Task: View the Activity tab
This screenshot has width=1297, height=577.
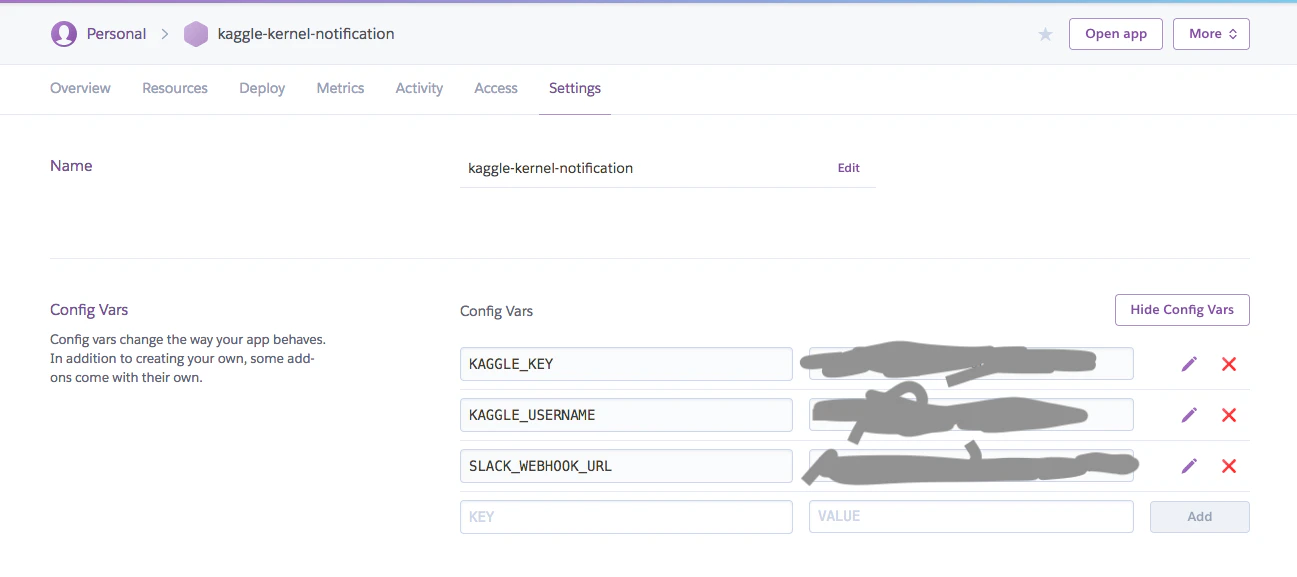Action: click(419, 88)
